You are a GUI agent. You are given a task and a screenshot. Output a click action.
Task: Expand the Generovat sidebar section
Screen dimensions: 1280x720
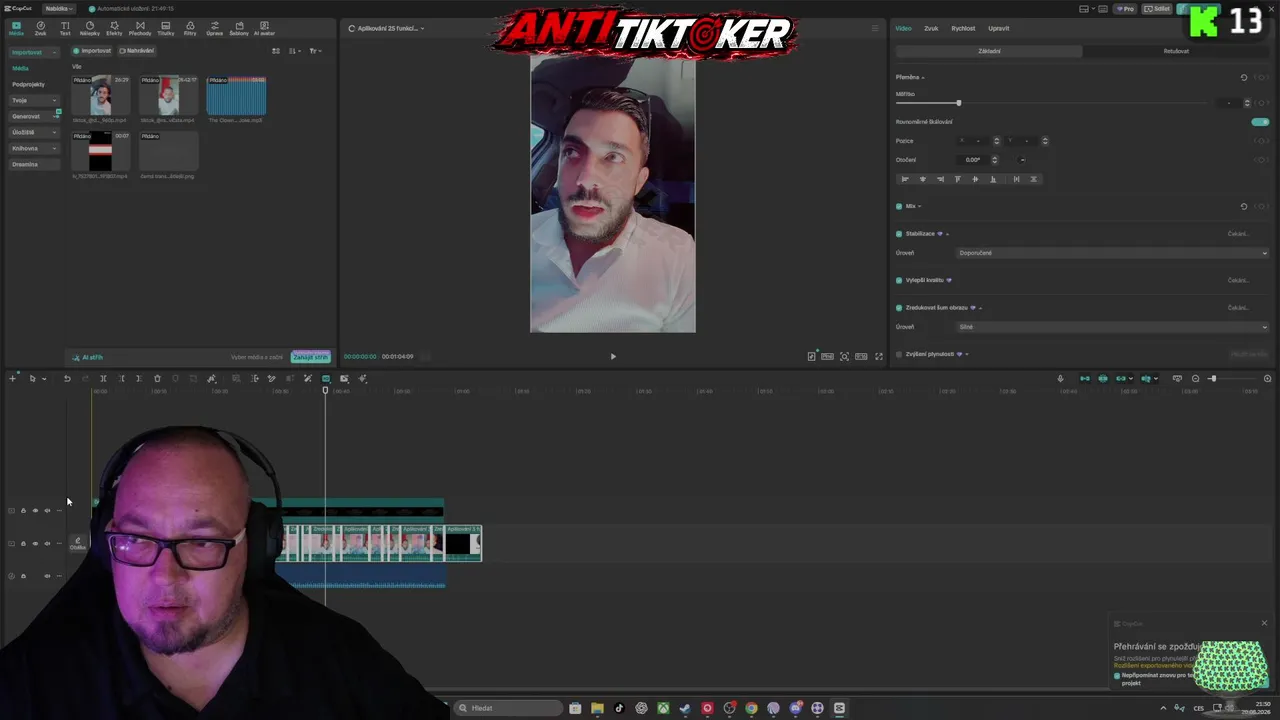click(33, 116)
